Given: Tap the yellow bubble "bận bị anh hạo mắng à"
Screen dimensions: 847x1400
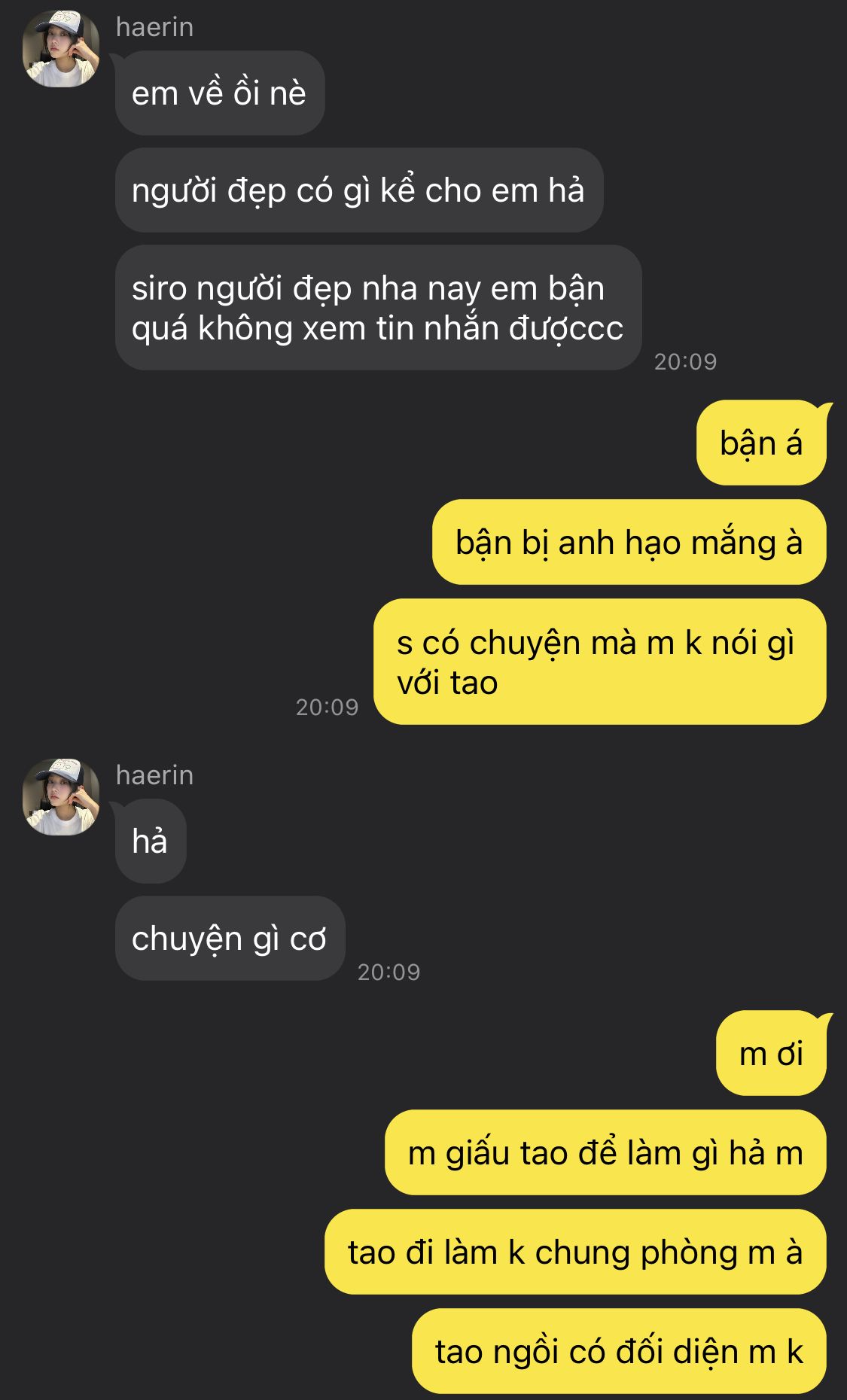Looking at the screenshot, I should 629,543.
